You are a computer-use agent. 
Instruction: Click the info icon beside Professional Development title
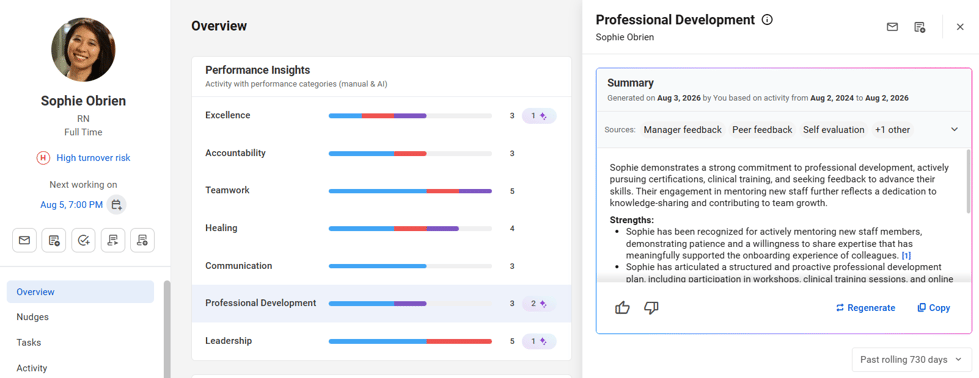[767, 19]
